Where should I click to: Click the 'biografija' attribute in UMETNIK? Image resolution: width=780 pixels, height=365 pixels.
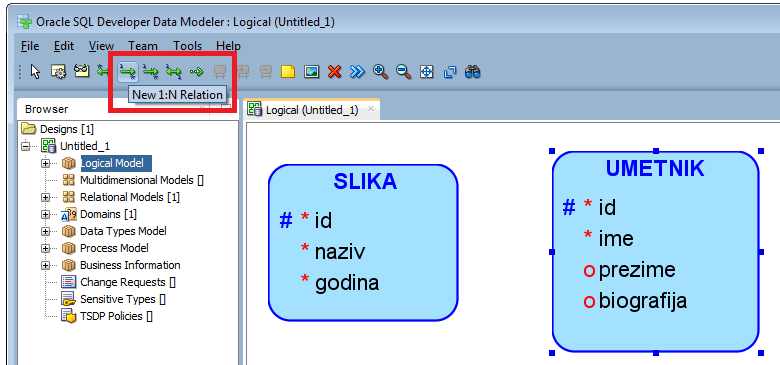[x=643, y=301]
